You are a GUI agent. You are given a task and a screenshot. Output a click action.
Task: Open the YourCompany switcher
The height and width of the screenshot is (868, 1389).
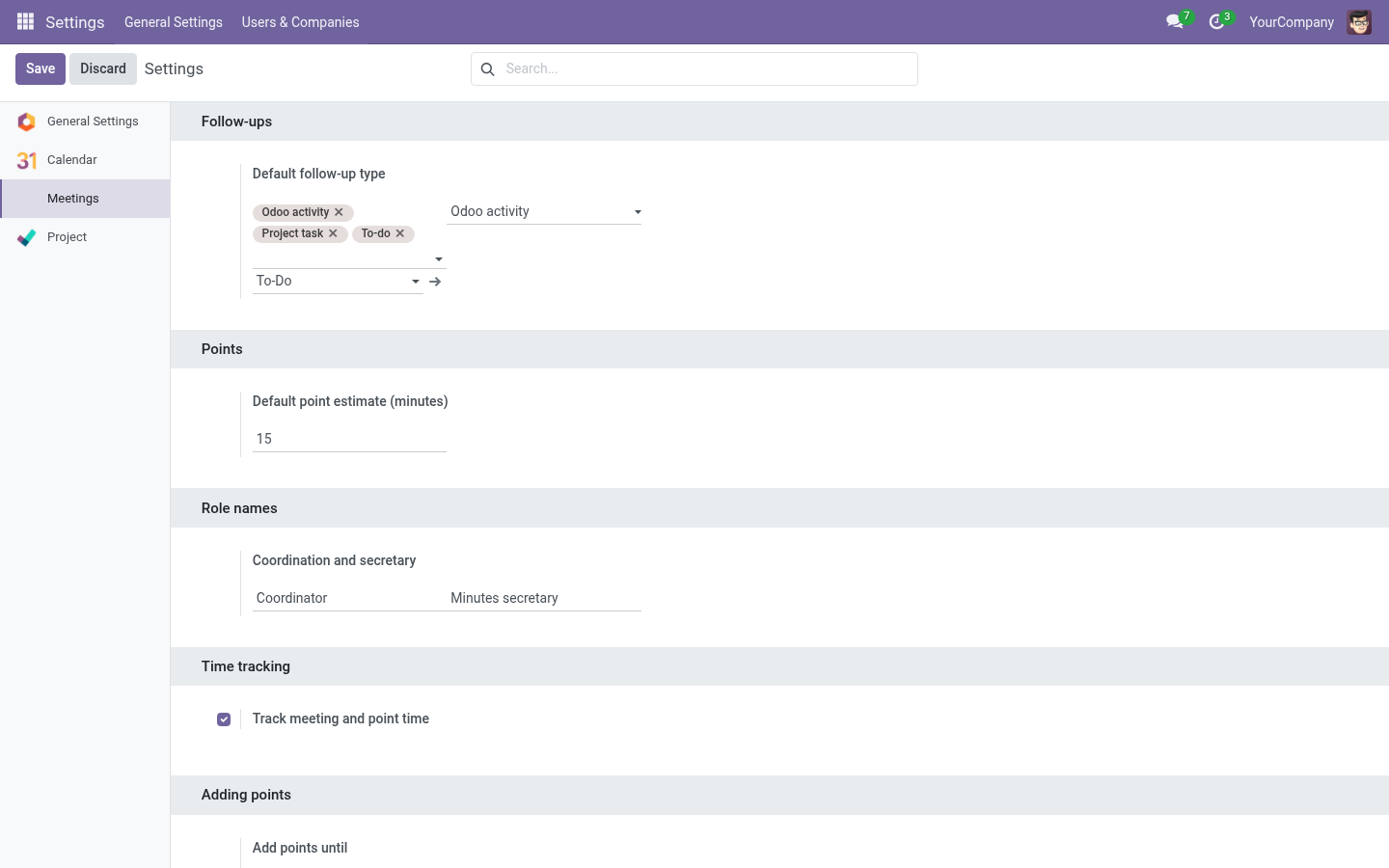click(1292, 22)
